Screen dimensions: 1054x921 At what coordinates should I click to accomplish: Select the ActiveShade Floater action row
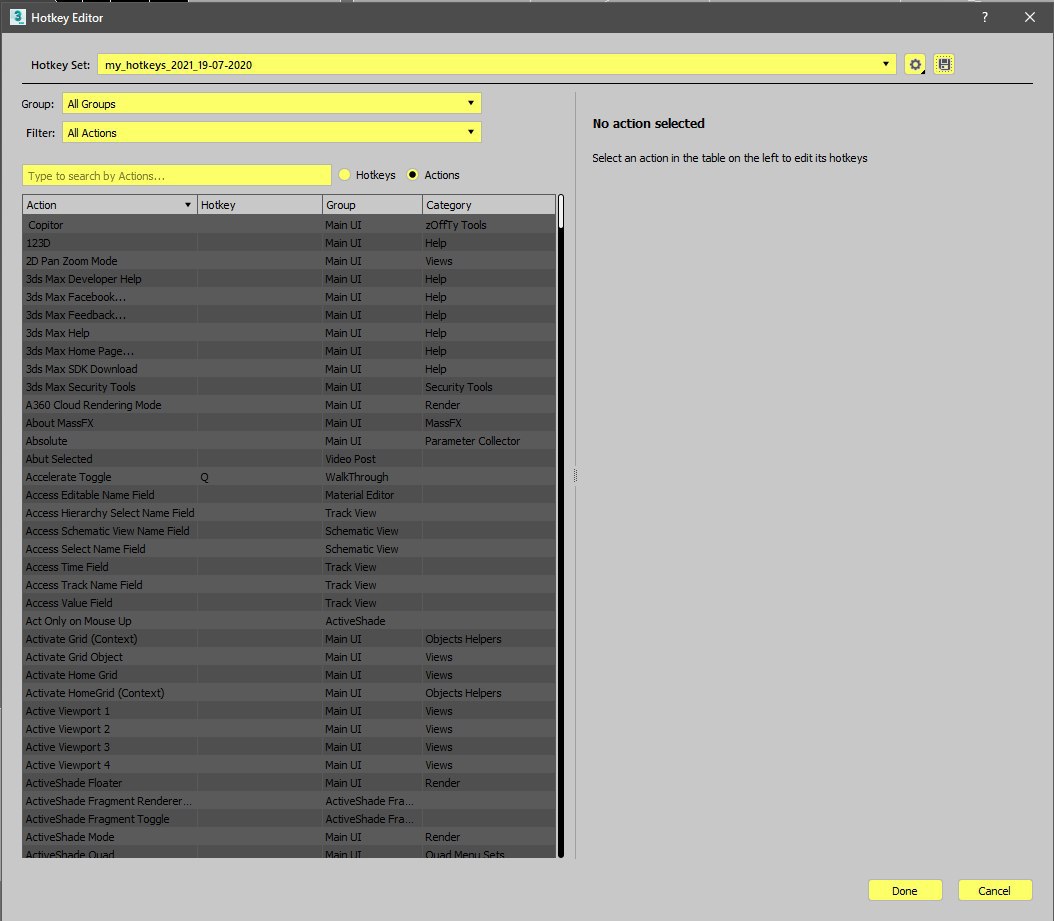289,783
